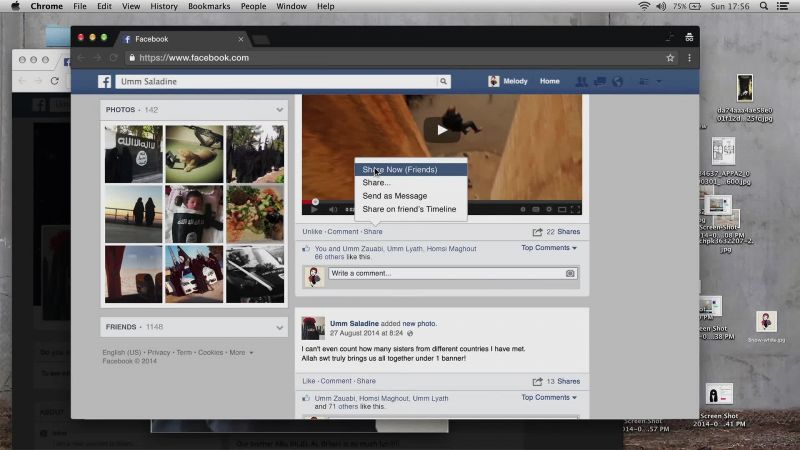Open the Bookmarks menu
The height and width of the screenshot is (450, 800).
point(209,6)
